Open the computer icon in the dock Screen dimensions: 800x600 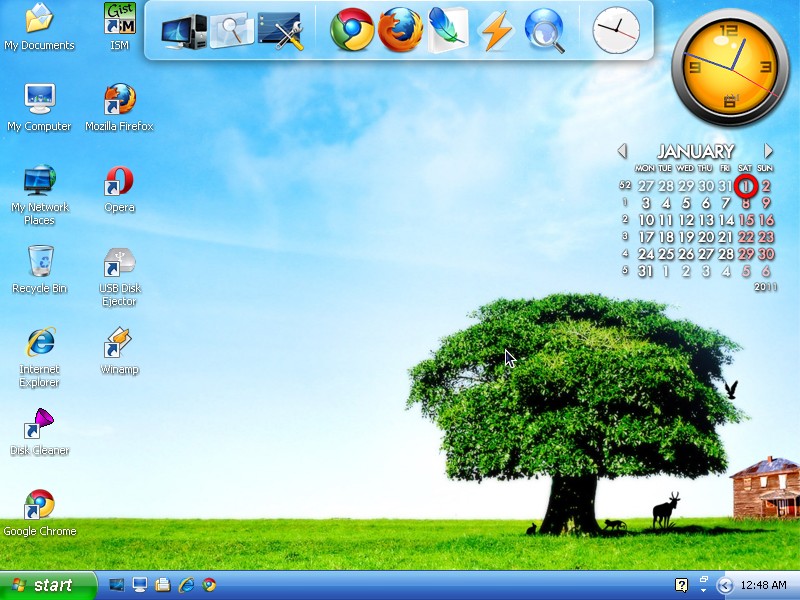pos(184,32)
